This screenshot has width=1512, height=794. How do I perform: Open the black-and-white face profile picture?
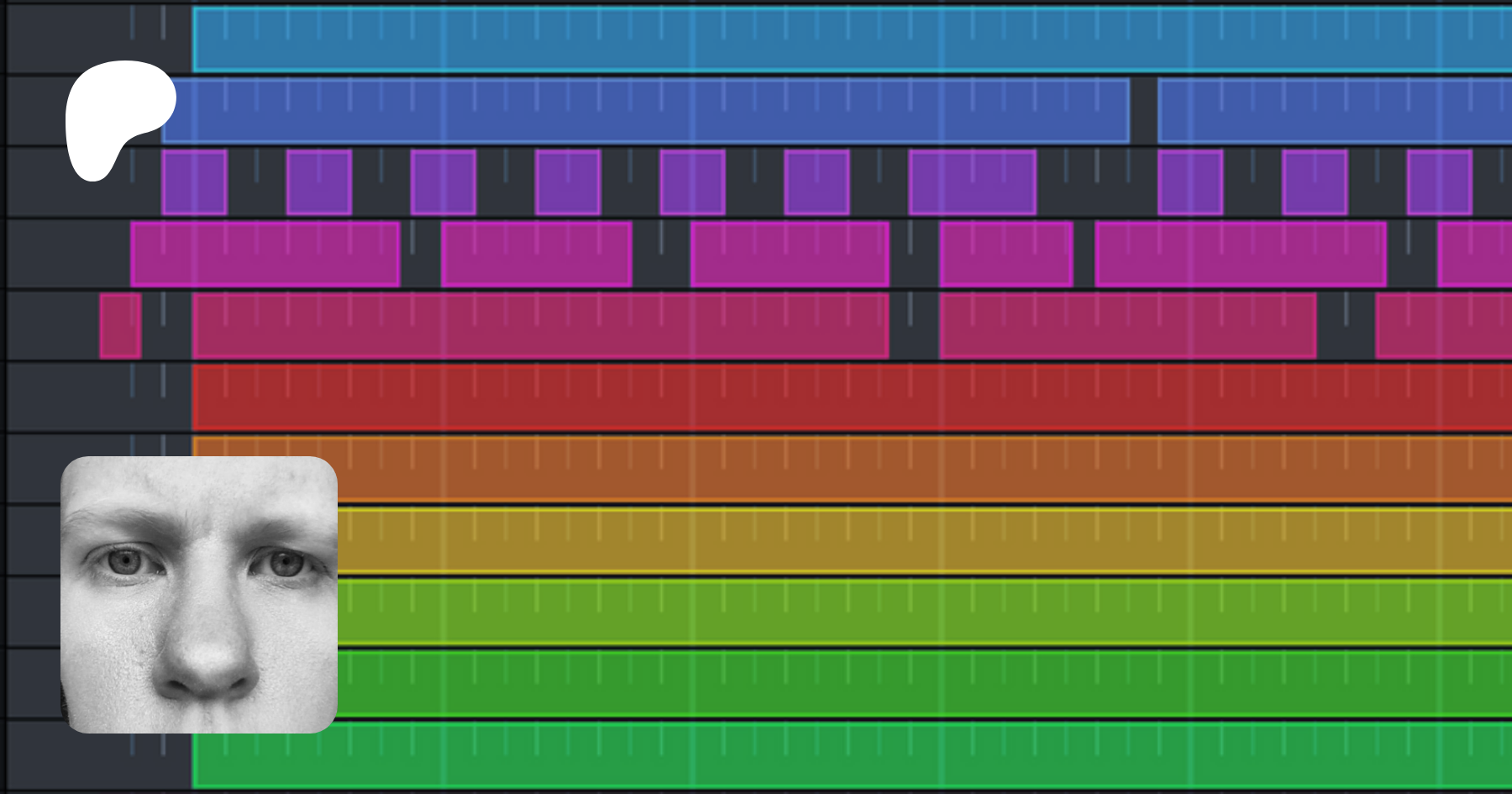point(199,594)
